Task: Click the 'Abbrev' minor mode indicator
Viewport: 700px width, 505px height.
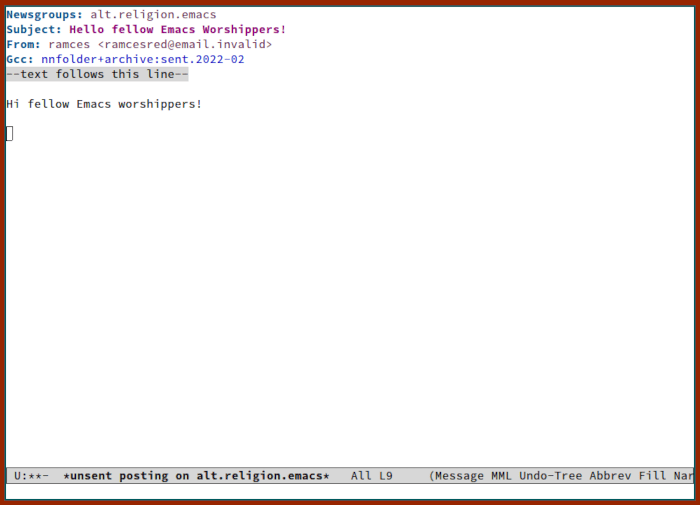Action: click(610, 476)
